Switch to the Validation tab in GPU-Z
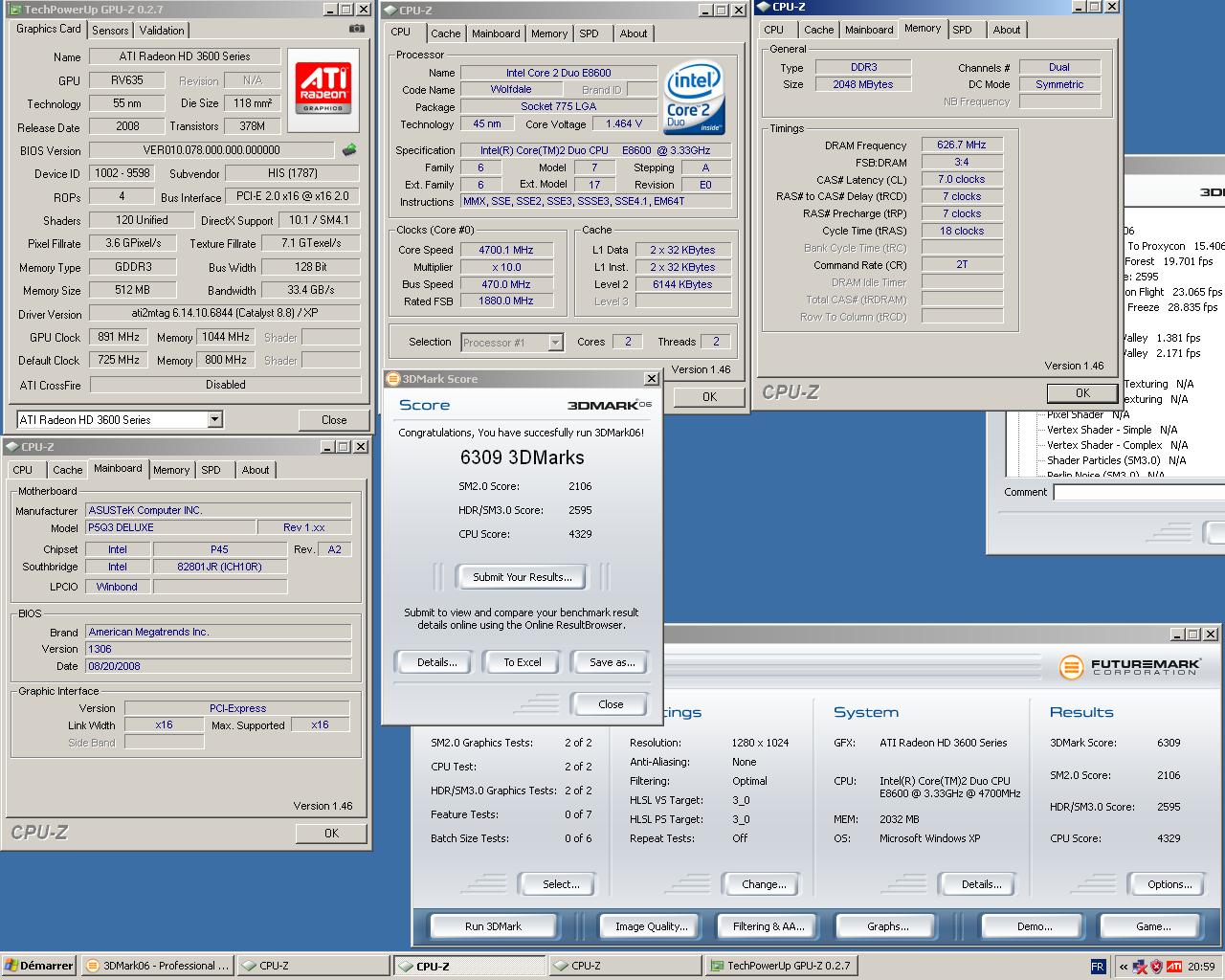 162,31
